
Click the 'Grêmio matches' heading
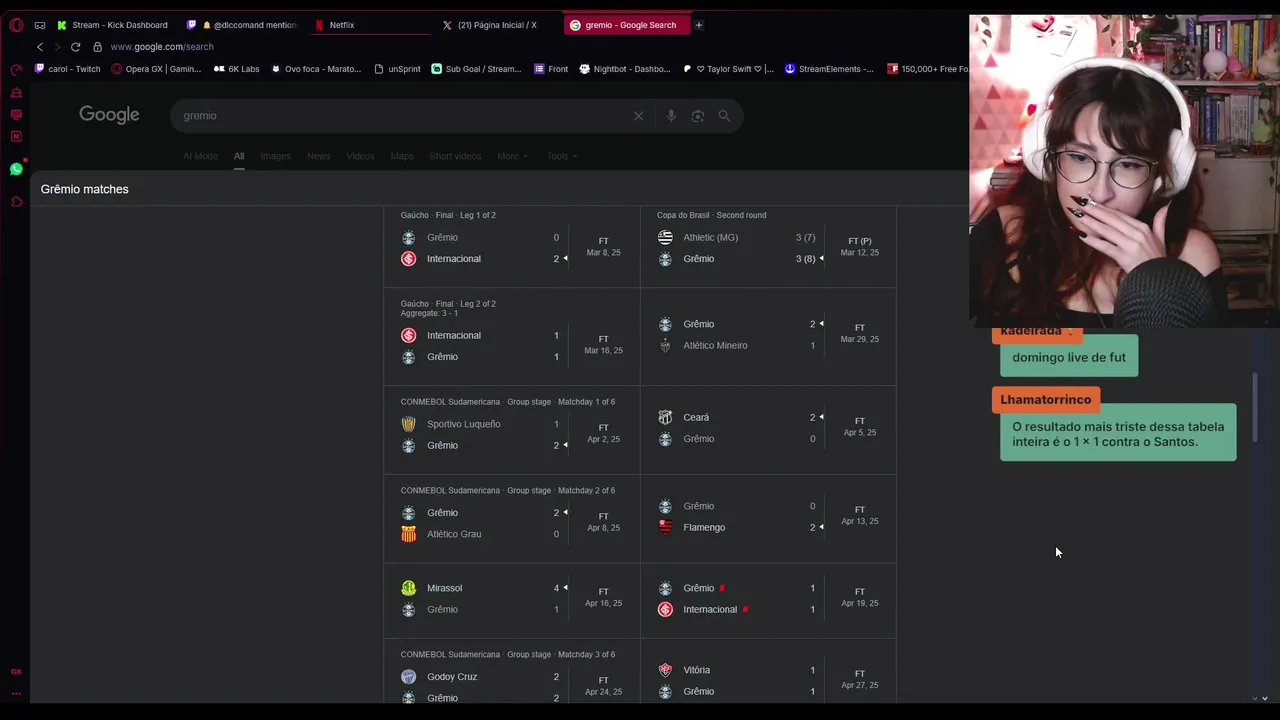click(x=85, y=189)
